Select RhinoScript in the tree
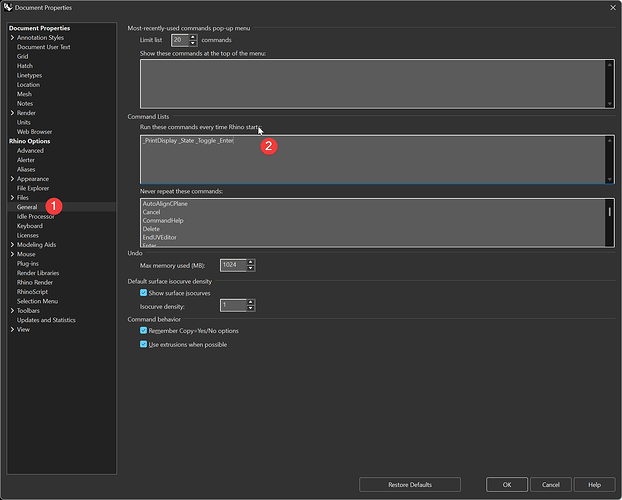622x500 pixels. tap(32, 292)
